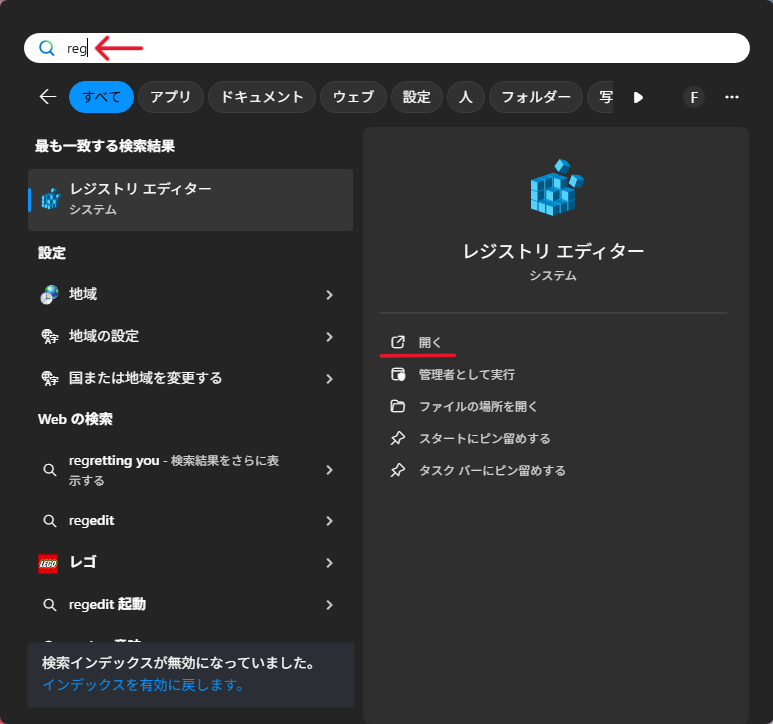Click the スタートにピン留めする pin icon
773x724 pixels.
398,438
